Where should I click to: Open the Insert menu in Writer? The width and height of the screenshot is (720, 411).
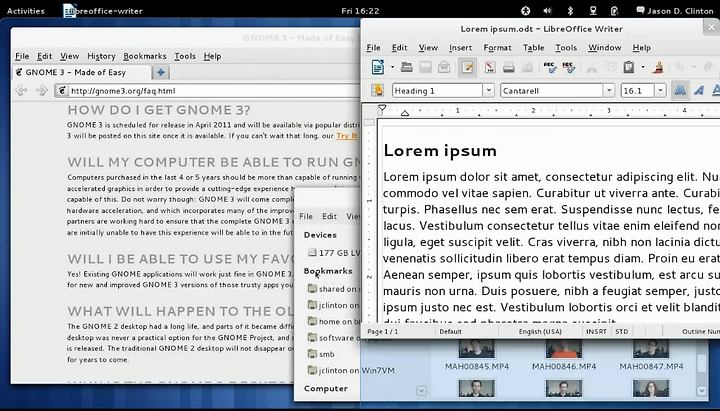coord(460,48)
